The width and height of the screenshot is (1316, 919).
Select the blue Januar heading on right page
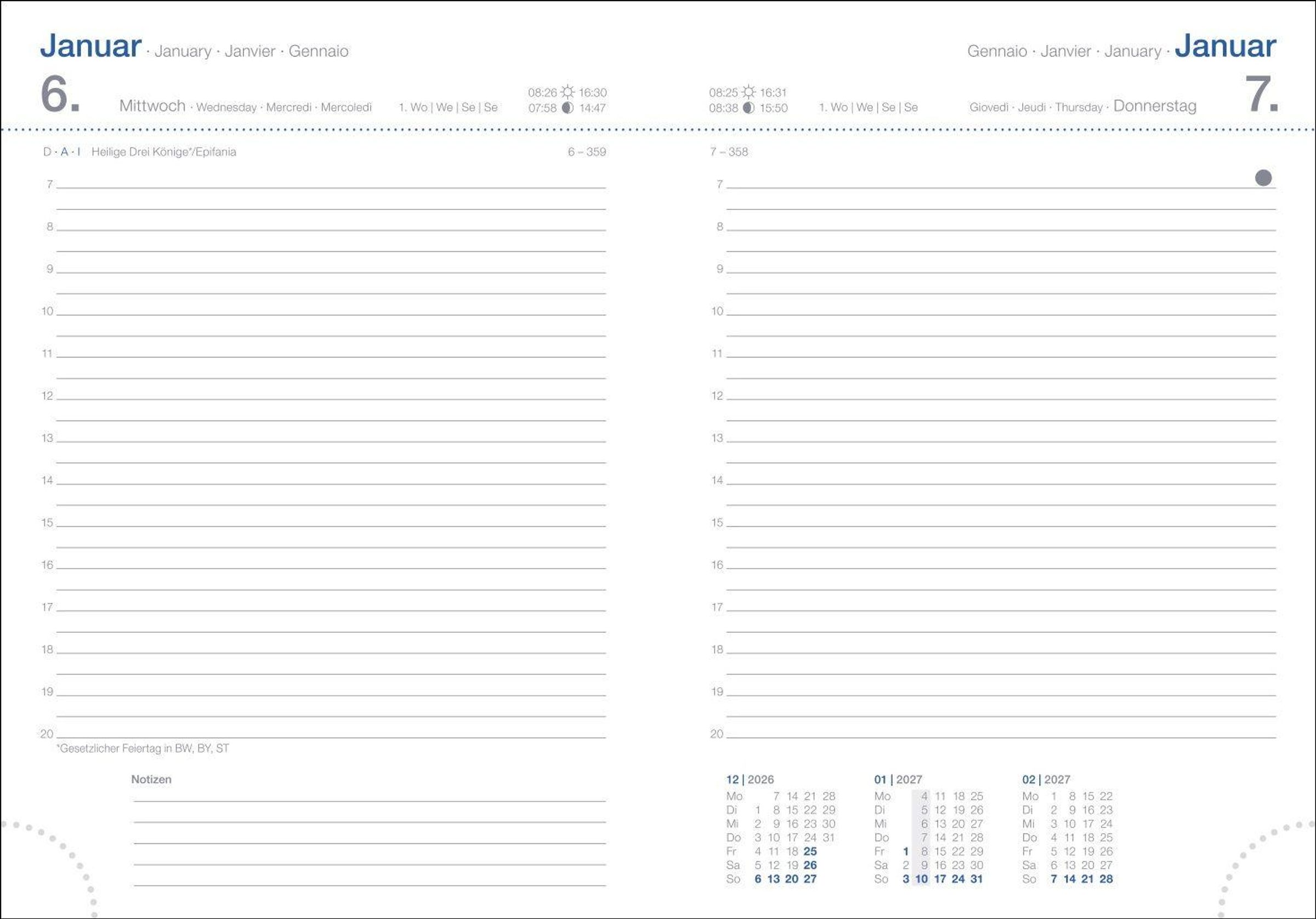[x=1226, y=46]
